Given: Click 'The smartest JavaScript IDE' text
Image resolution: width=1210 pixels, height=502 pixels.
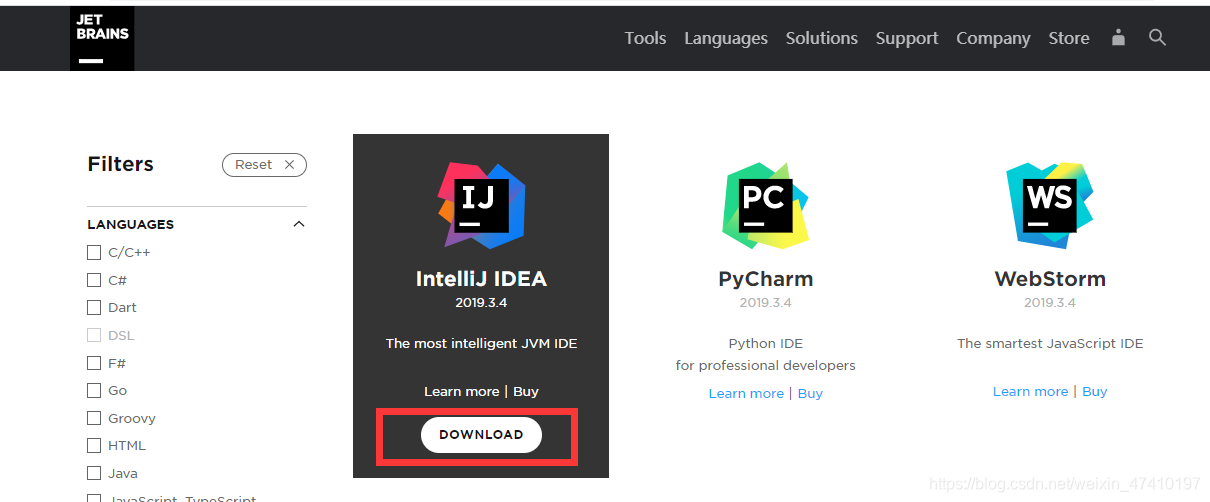Looking at the screenshot, I should pyautogui.click(x=1050, y=343).
